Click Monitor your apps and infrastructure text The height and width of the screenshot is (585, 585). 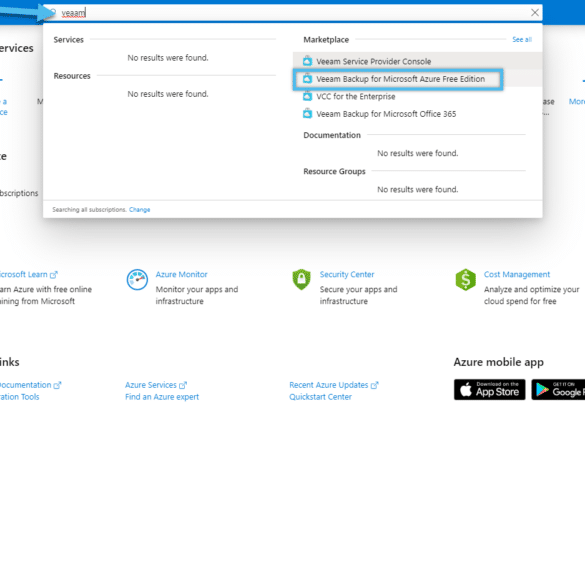coord(197,295)
